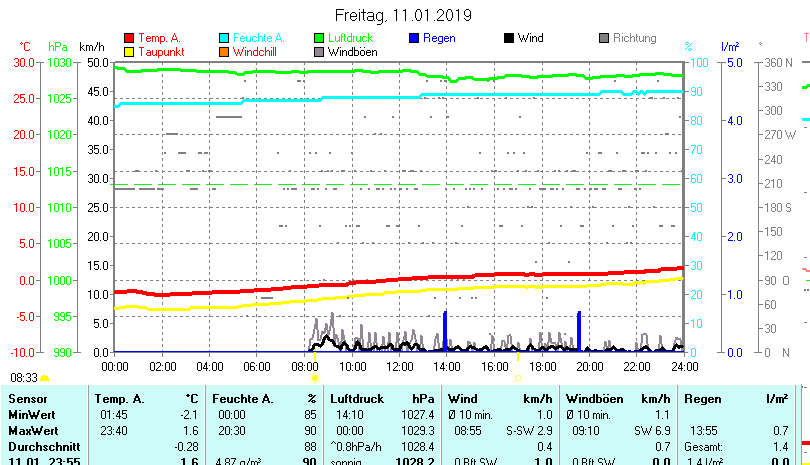Click the gray Richtung legend swatch
810x465 pixels.
[x=604, y=39]
